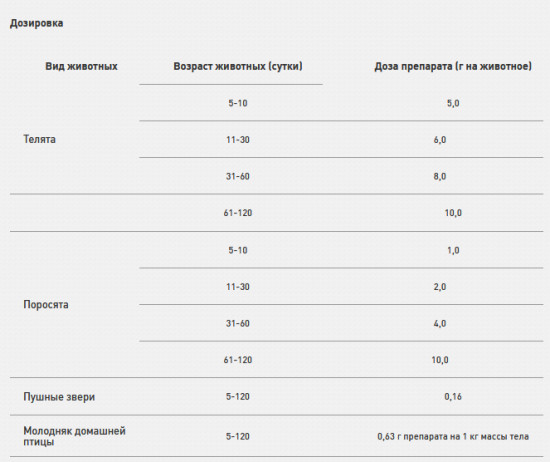550x462 pixels.
Task: Click the Доза препарата column header
Action: coord(453,66)
